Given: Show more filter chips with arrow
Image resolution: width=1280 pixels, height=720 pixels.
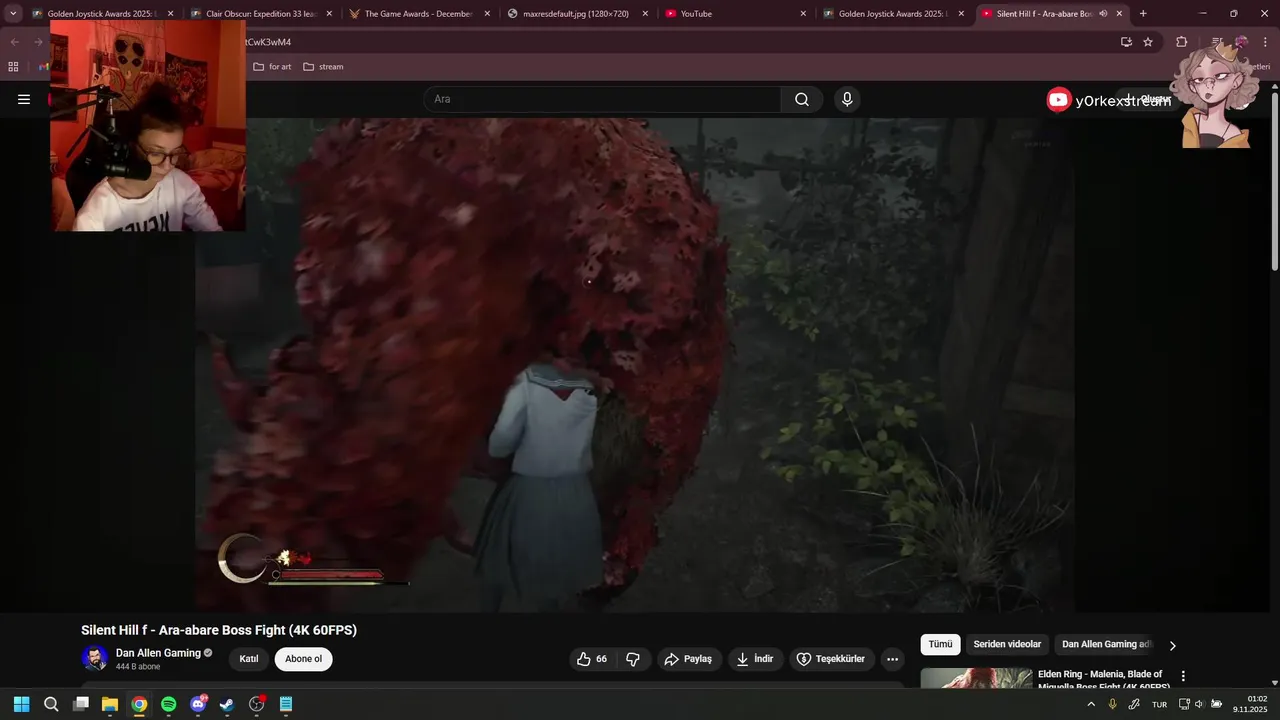Looking at the screenshot, I should coord(1172,645).
